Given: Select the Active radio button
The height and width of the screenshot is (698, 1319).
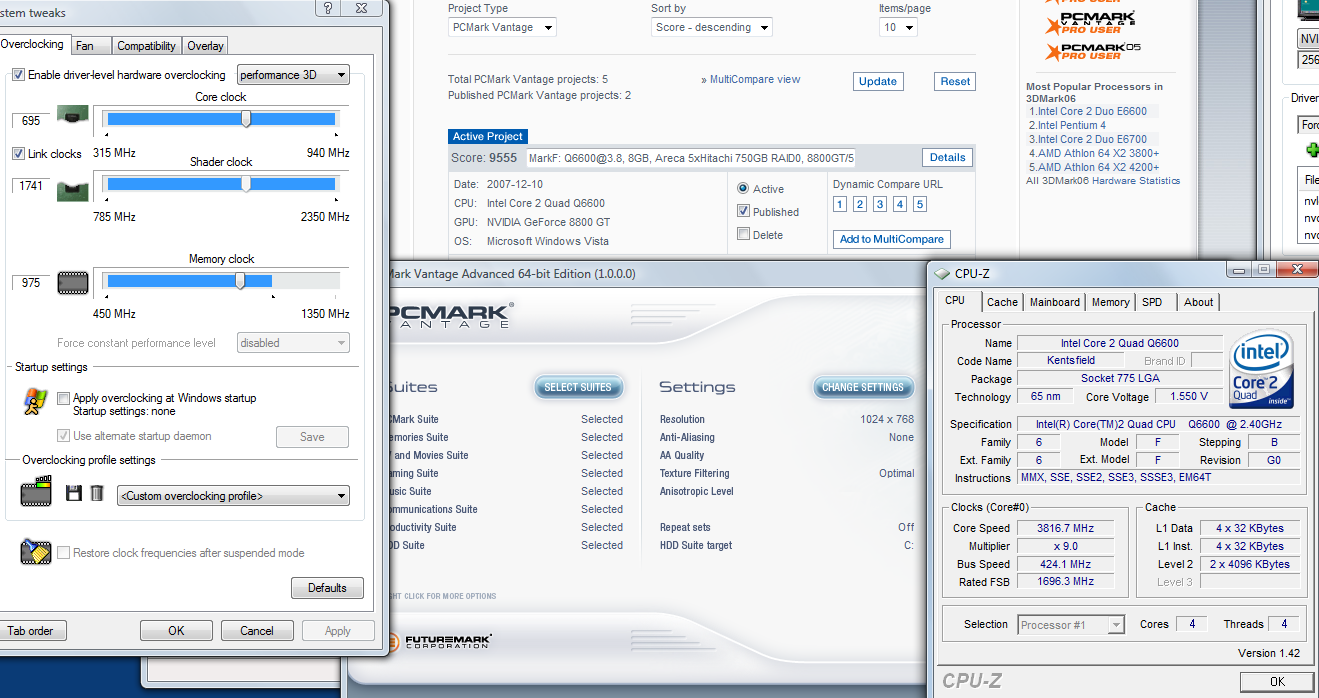Looking at the screenshot, I should [x=743, y=188].
